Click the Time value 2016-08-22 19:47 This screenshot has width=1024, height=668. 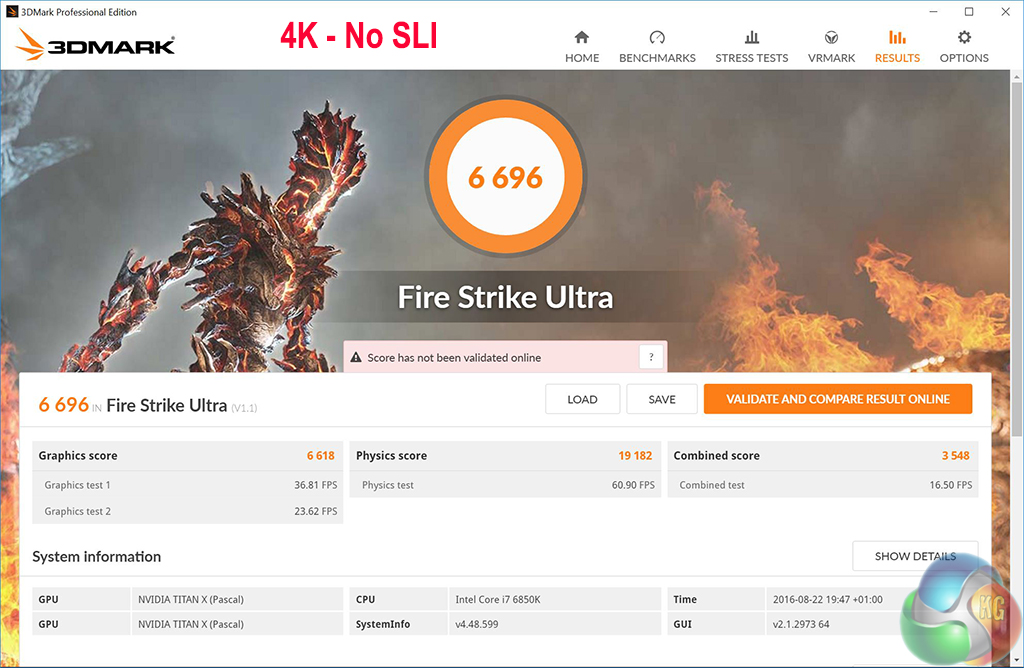[x=827, y=599]
